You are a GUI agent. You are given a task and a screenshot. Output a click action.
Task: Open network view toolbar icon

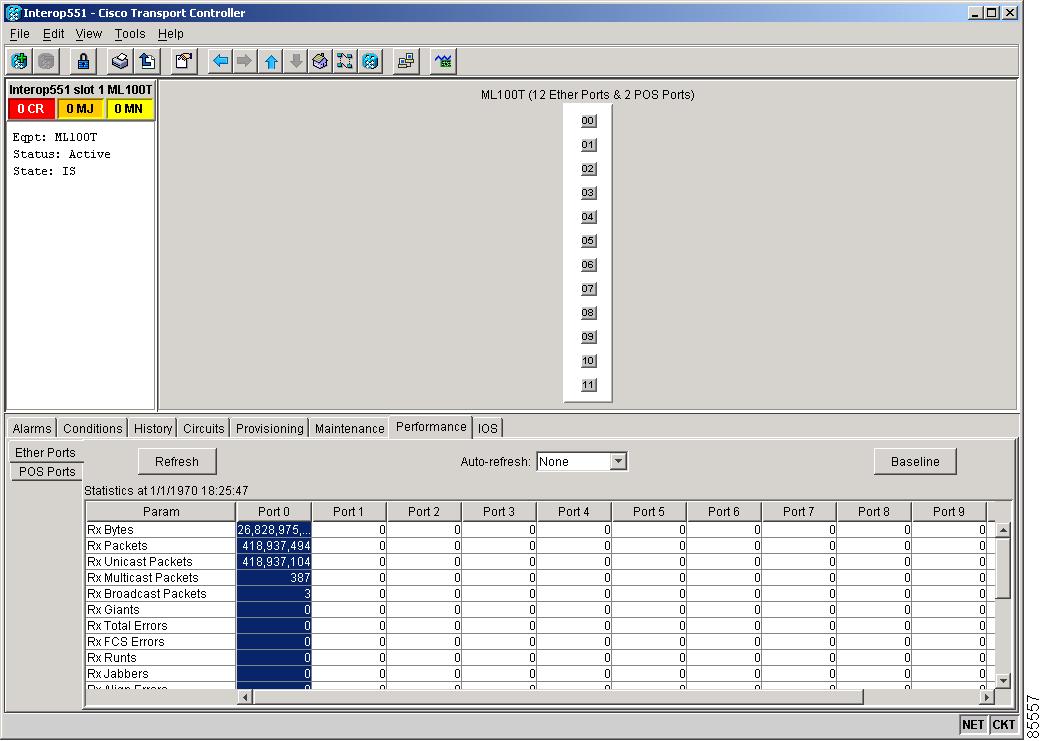click(345, 61)
